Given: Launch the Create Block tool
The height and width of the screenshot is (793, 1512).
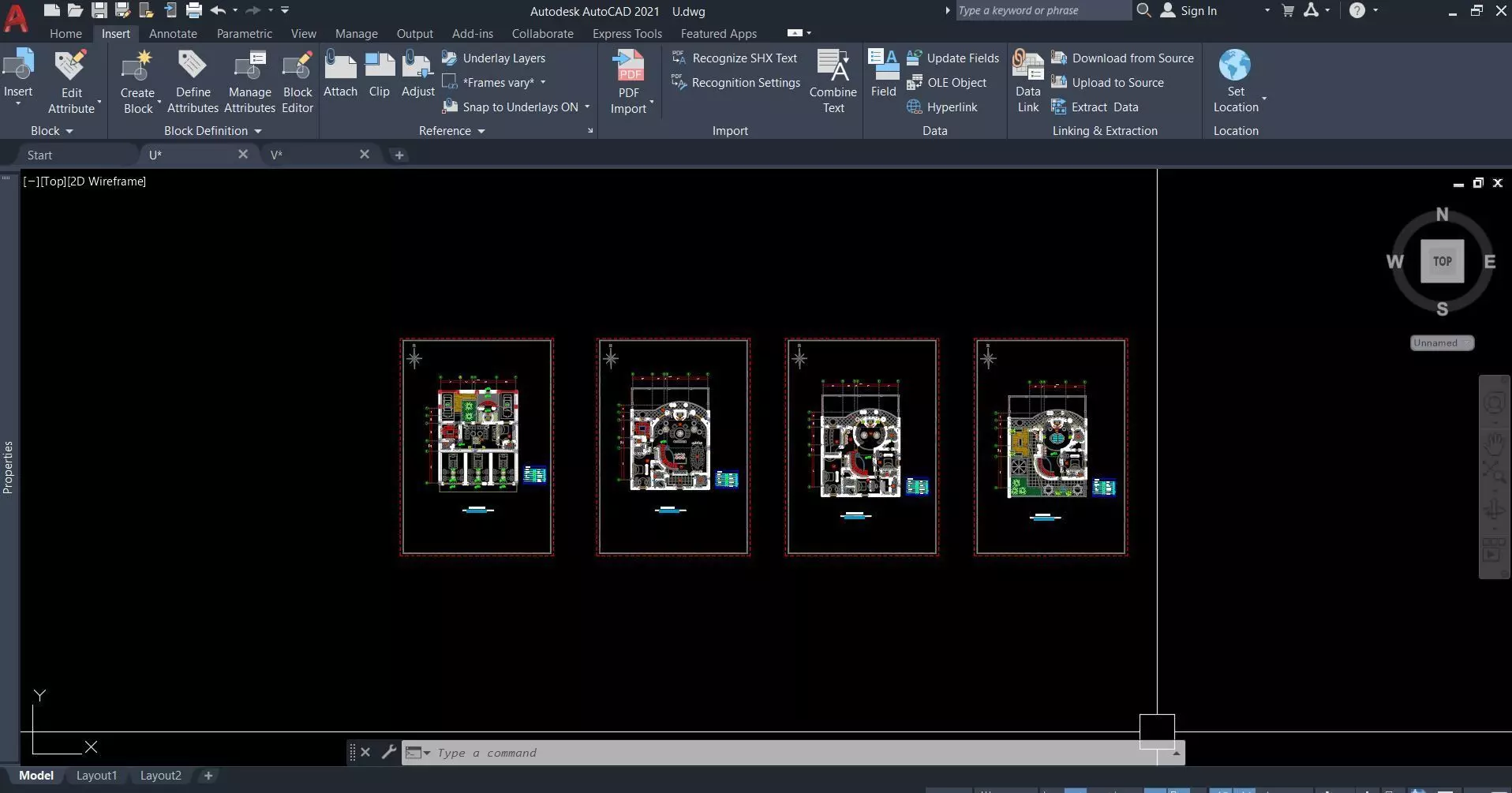Looking at the screenshot, I should tap(138, 82).
